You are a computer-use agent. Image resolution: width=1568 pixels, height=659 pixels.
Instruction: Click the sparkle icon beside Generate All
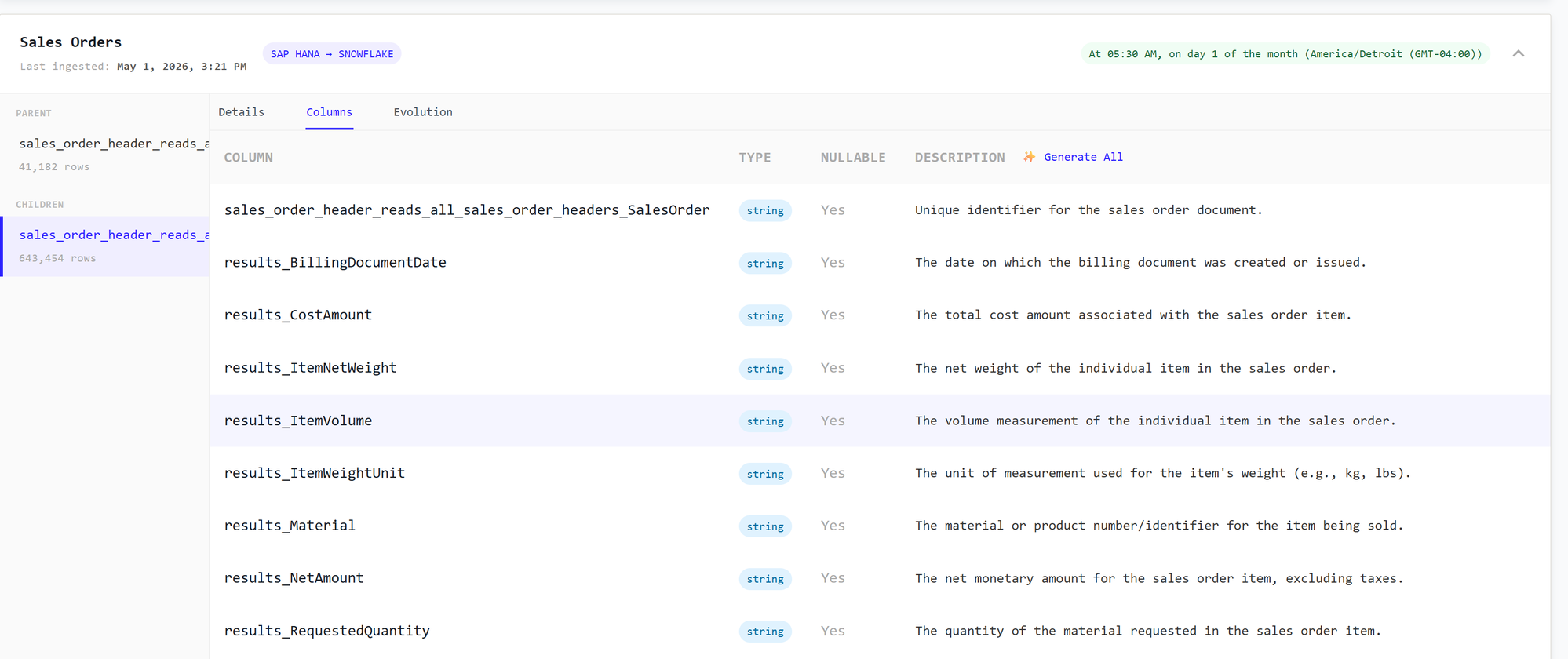pos(1029,157)
